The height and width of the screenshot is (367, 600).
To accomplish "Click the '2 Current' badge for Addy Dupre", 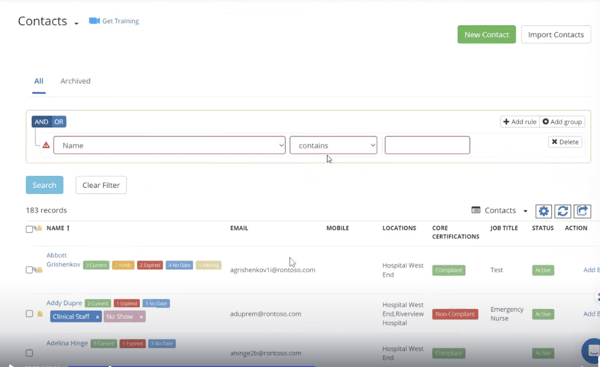I will [x=98, y=303].
